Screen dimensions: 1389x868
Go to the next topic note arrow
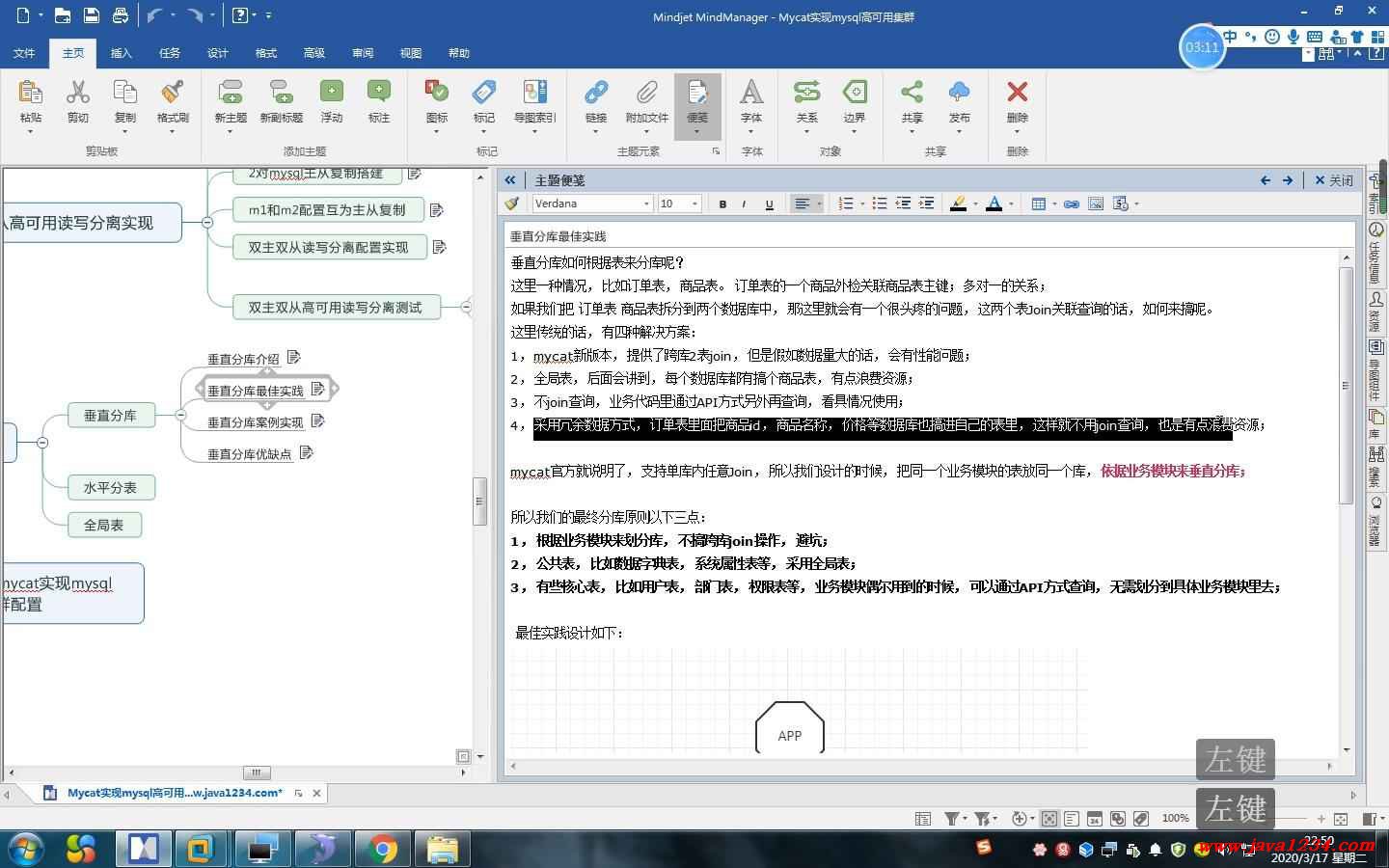pyautogui.click(x=1287, y=180)
